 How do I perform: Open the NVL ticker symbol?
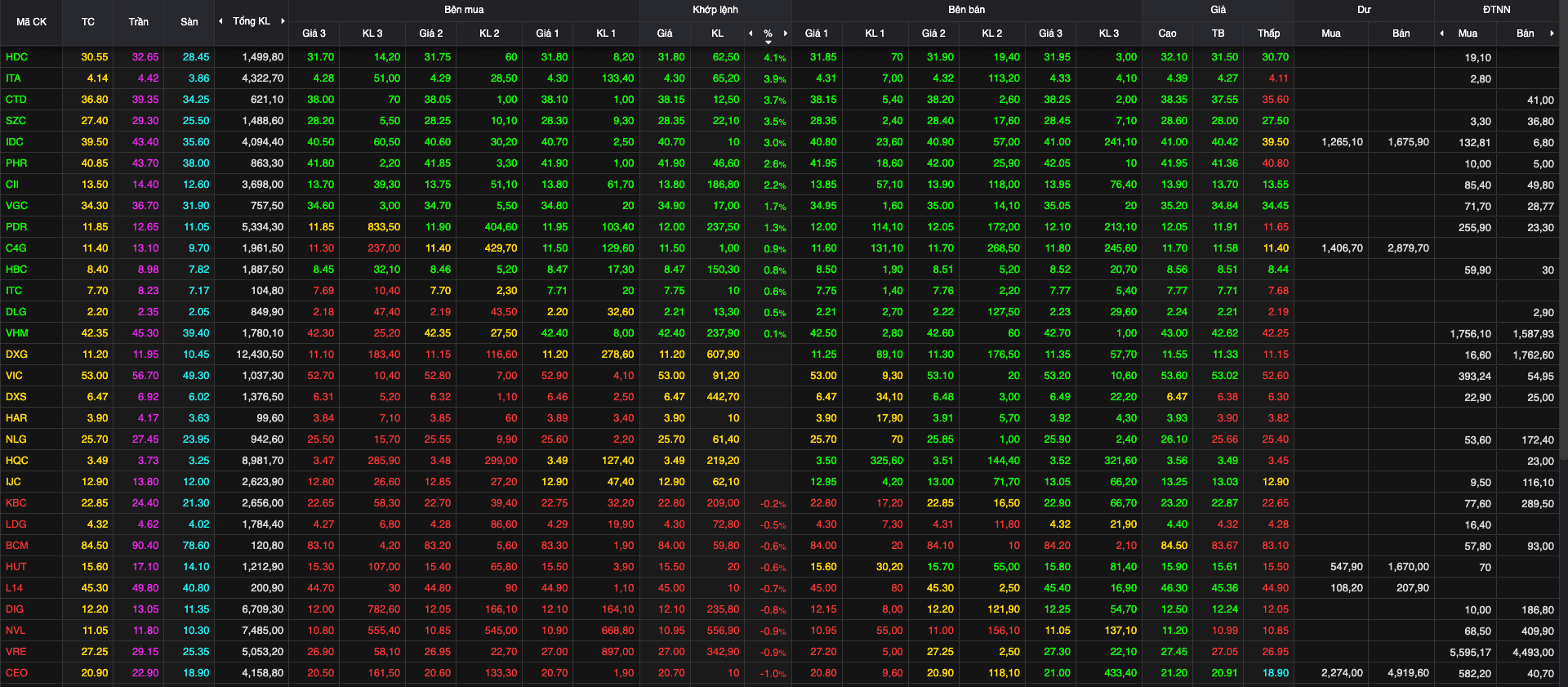[x=16, y=631]
